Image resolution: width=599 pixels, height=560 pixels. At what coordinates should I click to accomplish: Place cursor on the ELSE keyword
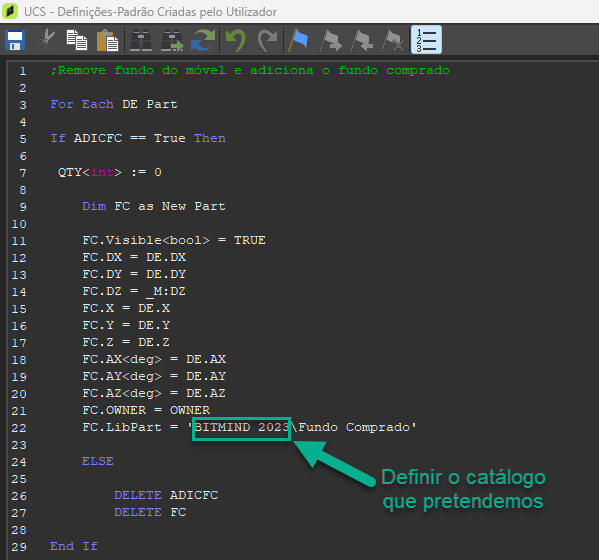point(98,461)
